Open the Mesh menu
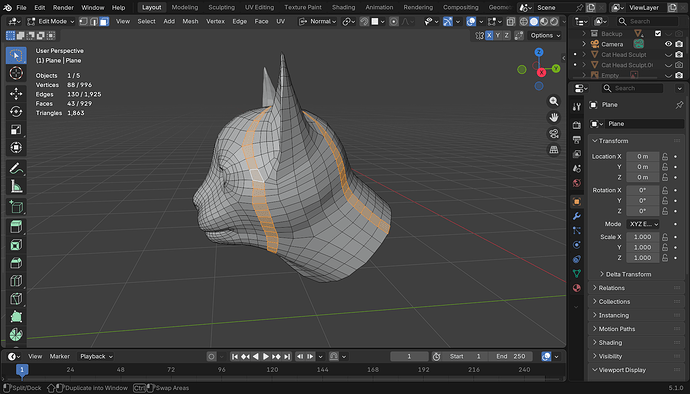The image size is (690, 394). 190,21
